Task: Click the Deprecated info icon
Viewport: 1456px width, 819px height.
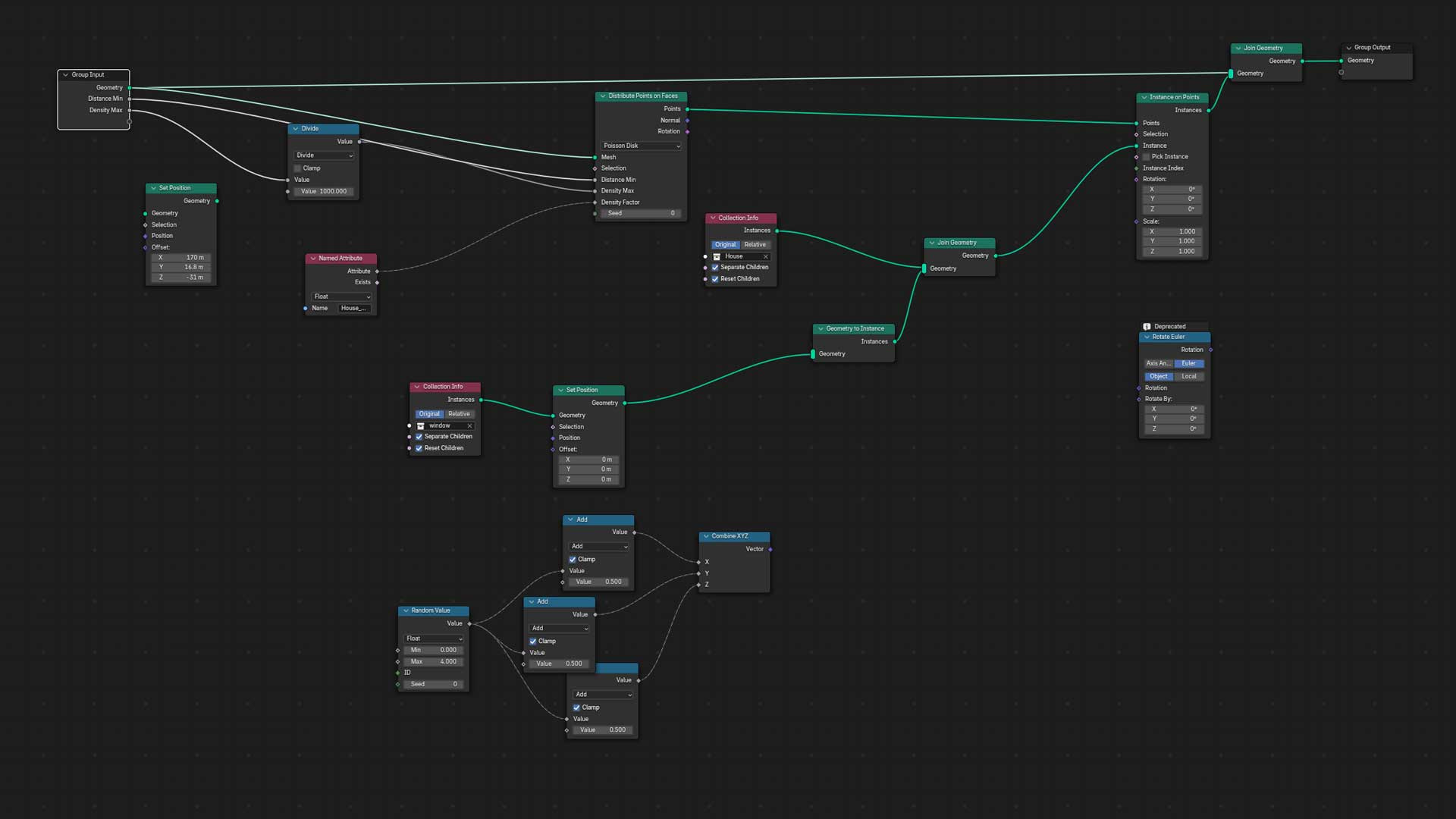Action: pyautogui.click(x=1147, y=327)
